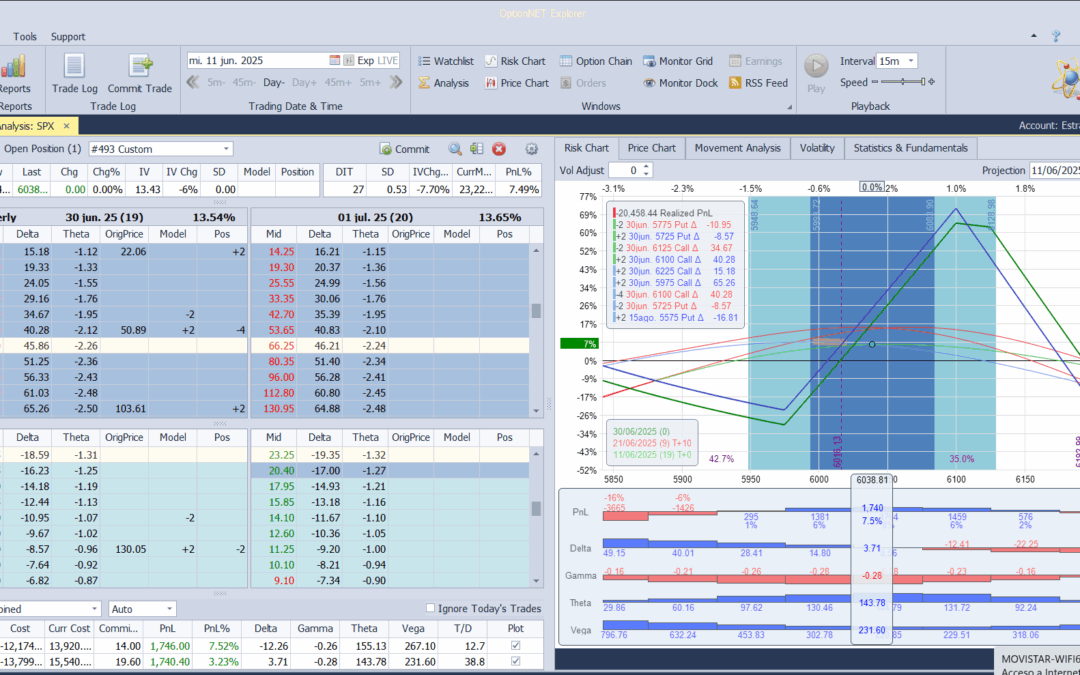1080x675 pixels.
Task: Click the Commit button
Action: point(404,149)
